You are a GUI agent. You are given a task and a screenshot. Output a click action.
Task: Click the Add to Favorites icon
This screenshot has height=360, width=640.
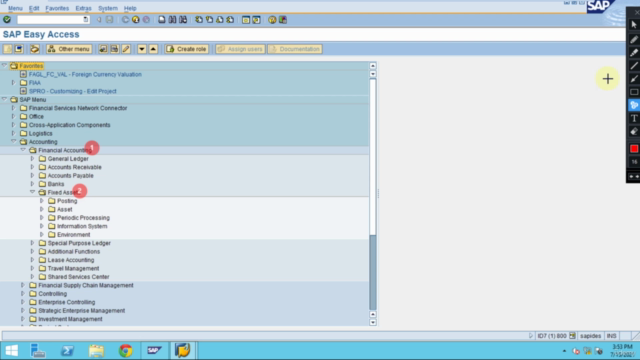tap(103, 49)
